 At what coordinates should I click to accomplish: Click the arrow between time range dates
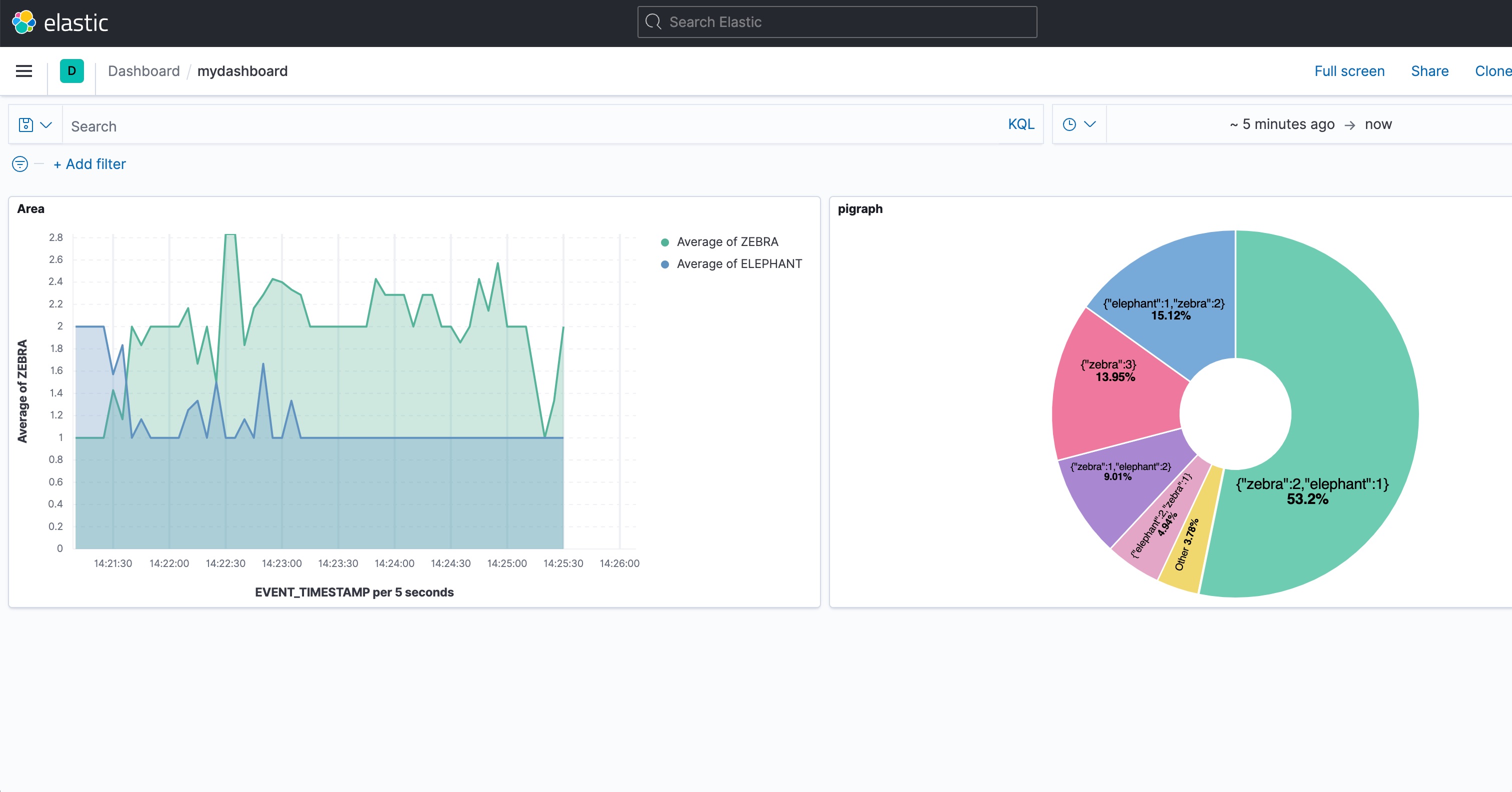1349,125
